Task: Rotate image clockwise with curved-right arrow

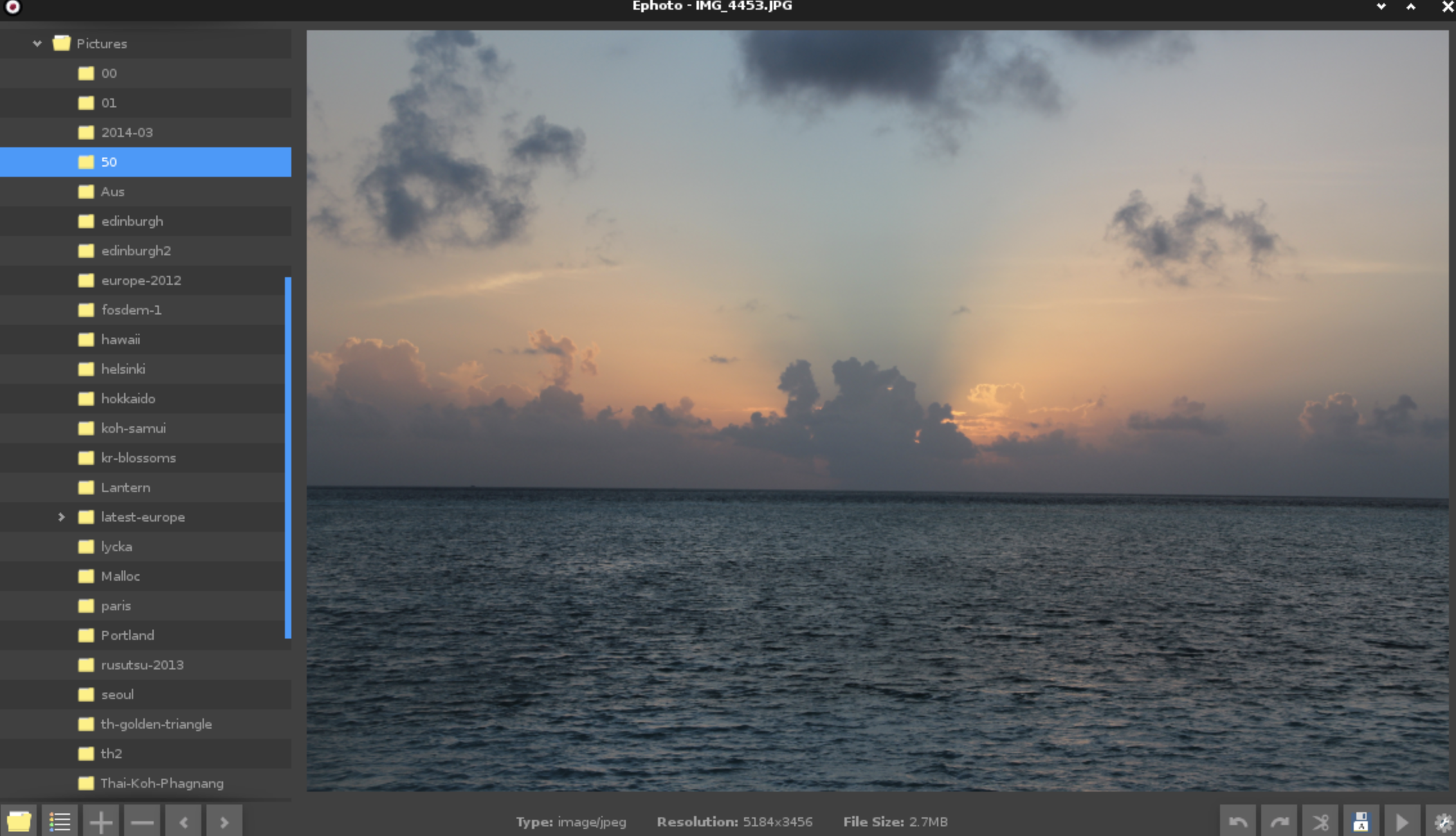Action: tap(1279, 821)
